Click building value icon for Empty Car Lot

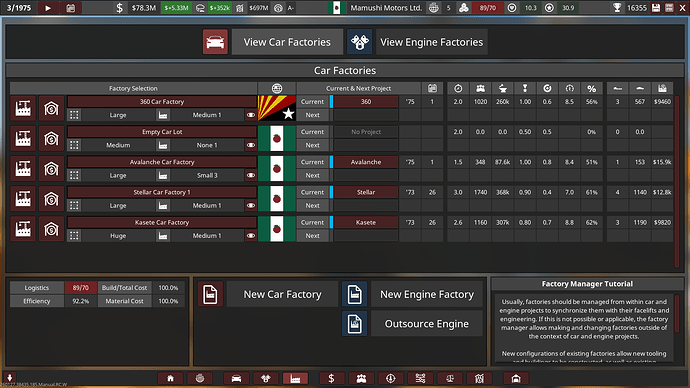[x=51, y=139]
